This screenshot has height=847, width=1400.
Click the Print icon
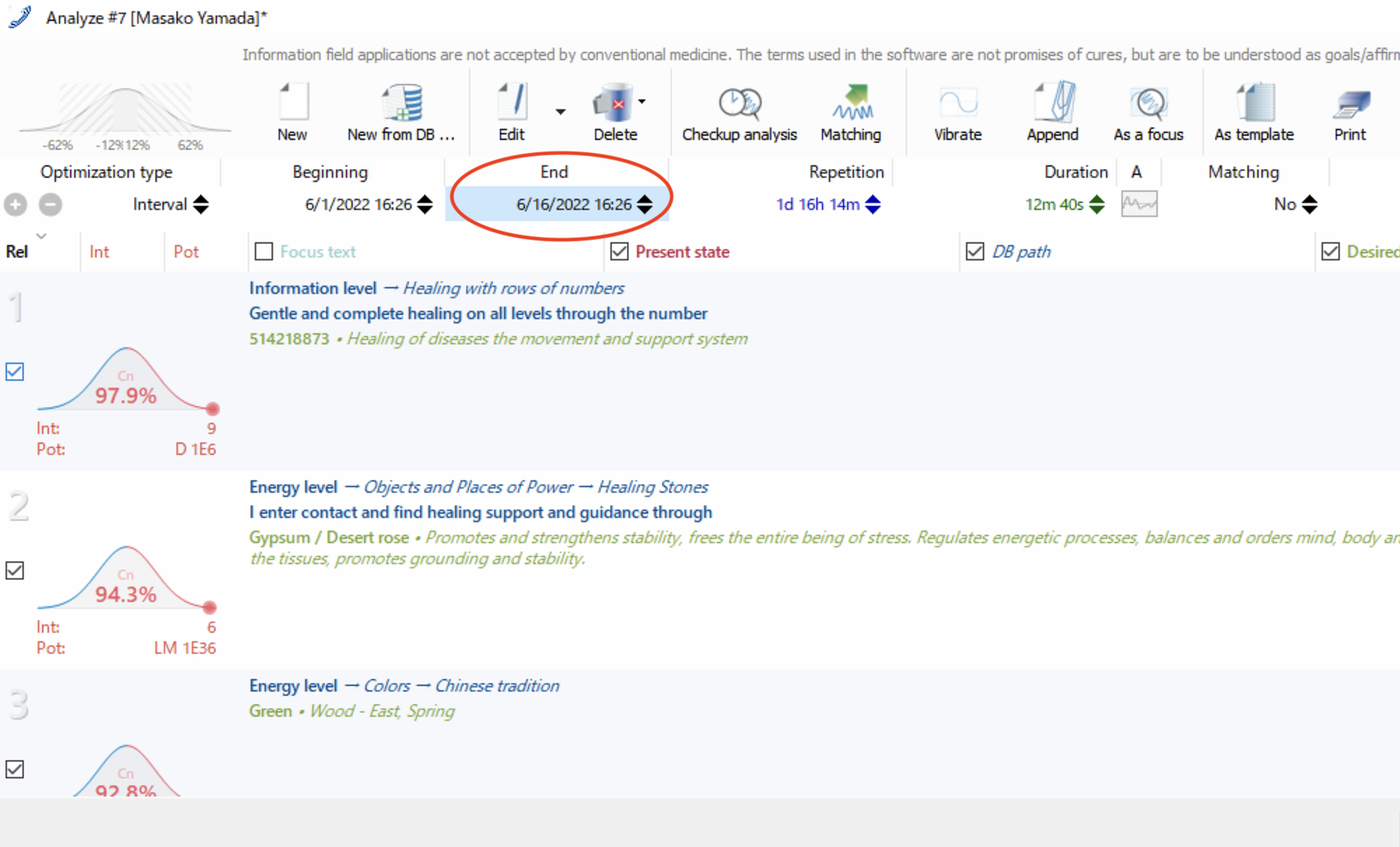coord(1350,104)
